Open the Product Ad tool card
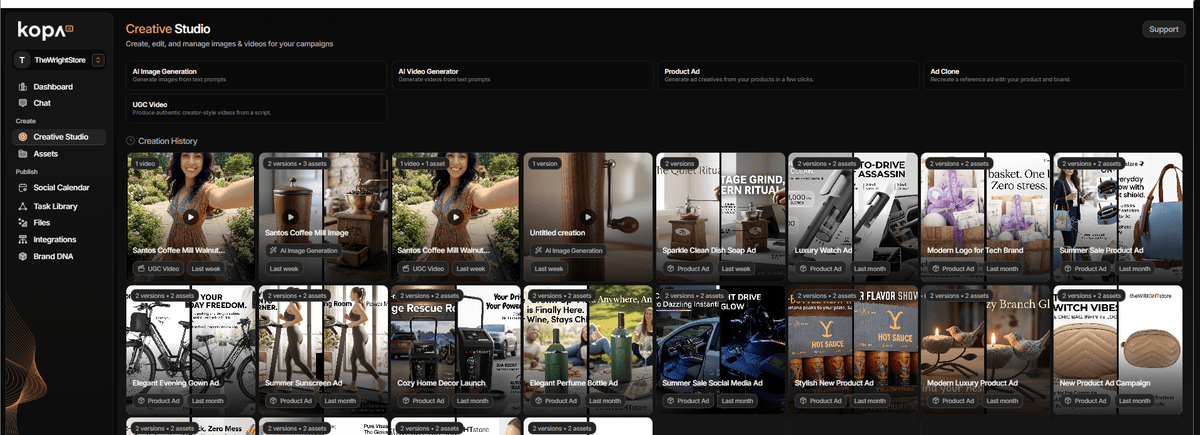Viewport: 1200px width, 435px height. [787, 75]
